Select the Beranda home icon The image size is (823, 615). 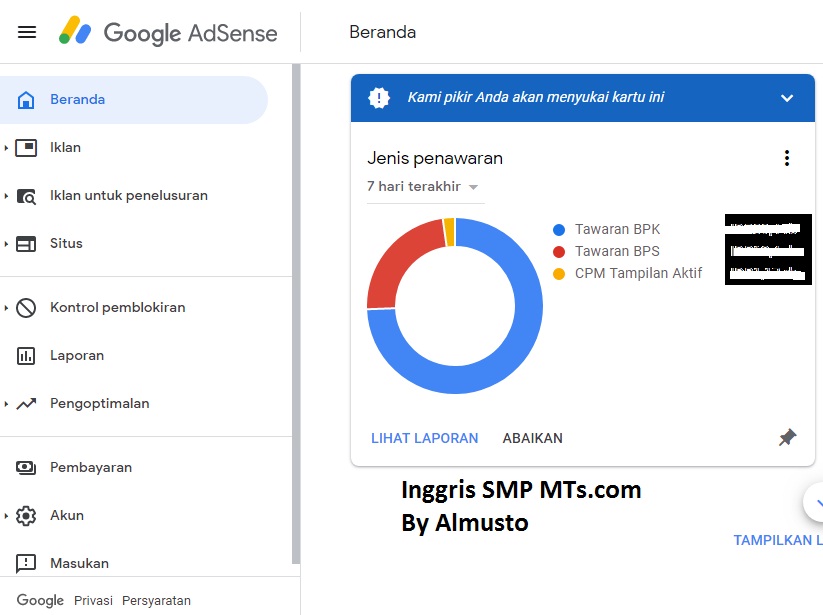[x=24, y=99]
